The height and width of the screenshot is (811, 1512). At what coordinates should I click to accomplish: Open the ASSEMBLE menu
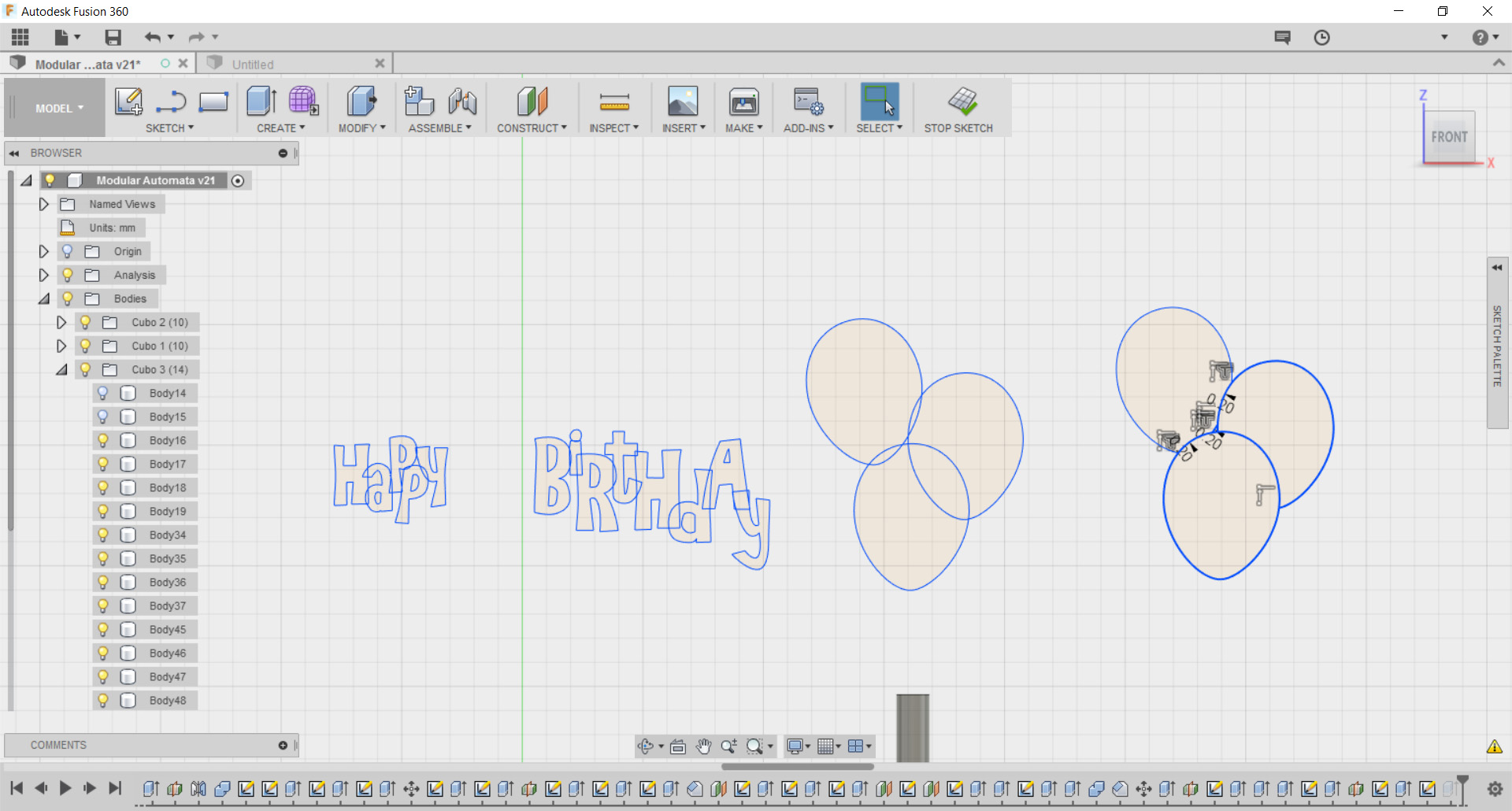439,128
